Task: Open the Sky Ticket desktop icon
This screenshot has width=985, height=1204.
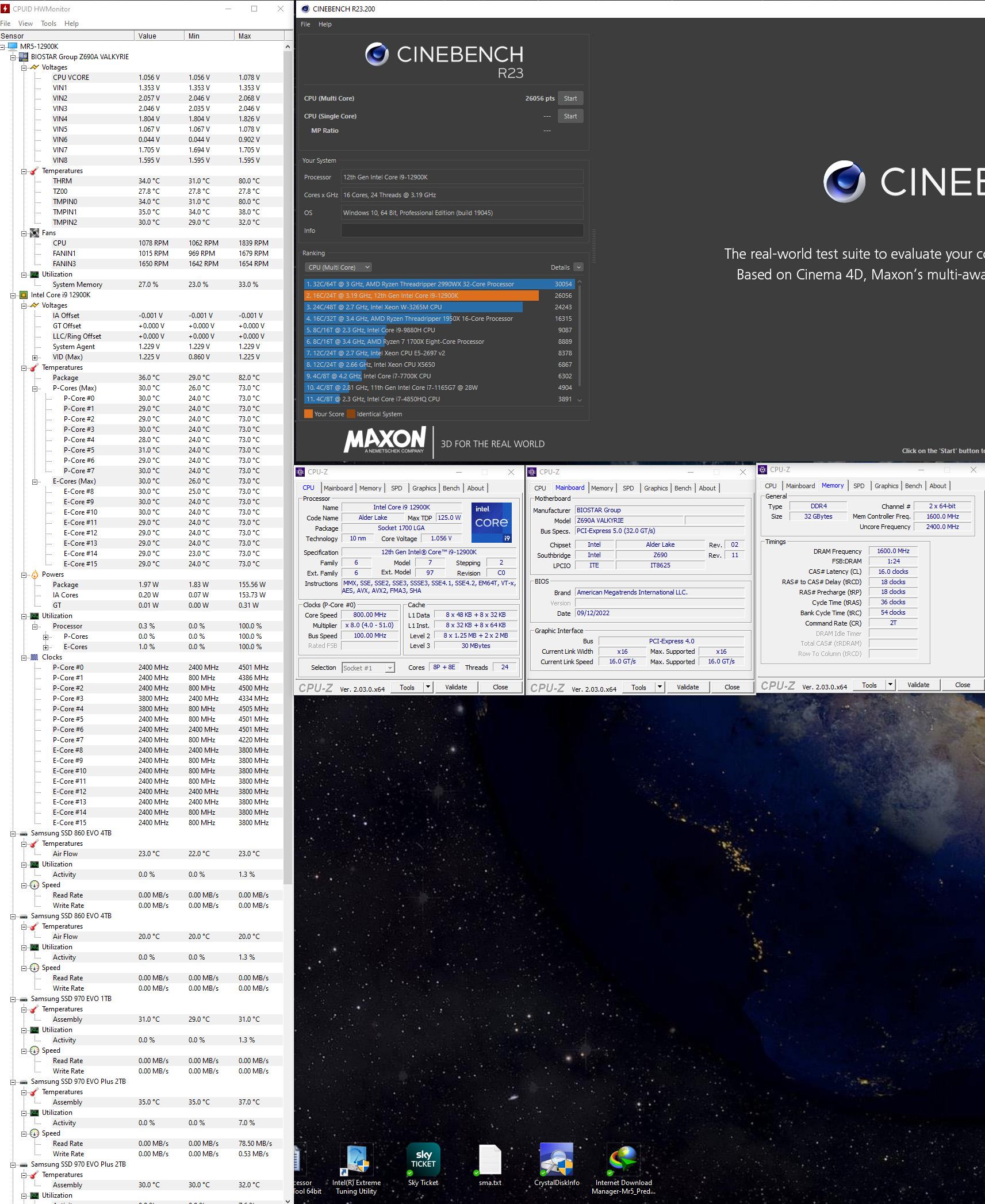Action: [423, 1165]
